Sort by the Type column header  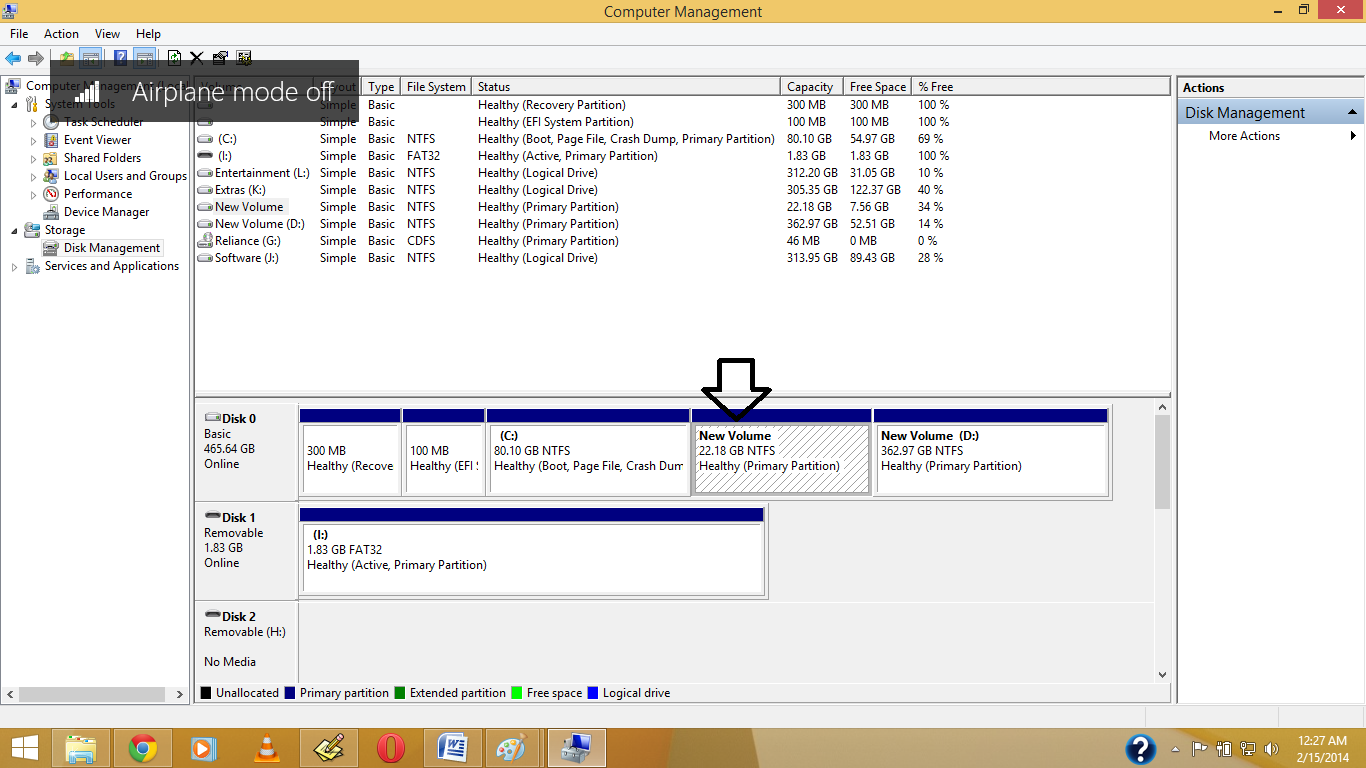pyautogui.click(x=381, y=87)
